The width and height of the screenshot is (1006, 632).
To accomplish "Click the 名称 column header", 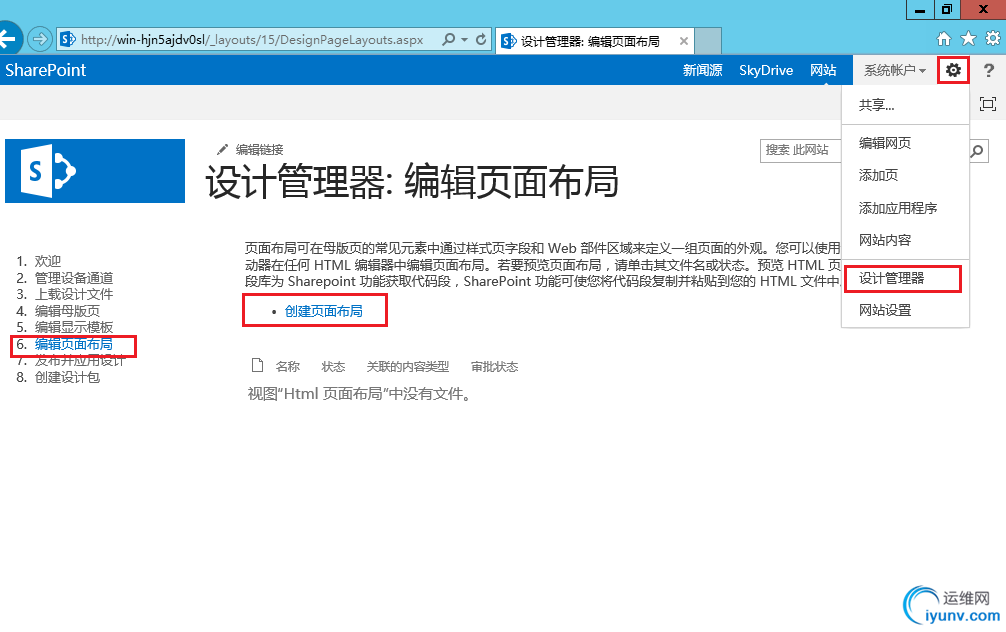I will [287, 366].
